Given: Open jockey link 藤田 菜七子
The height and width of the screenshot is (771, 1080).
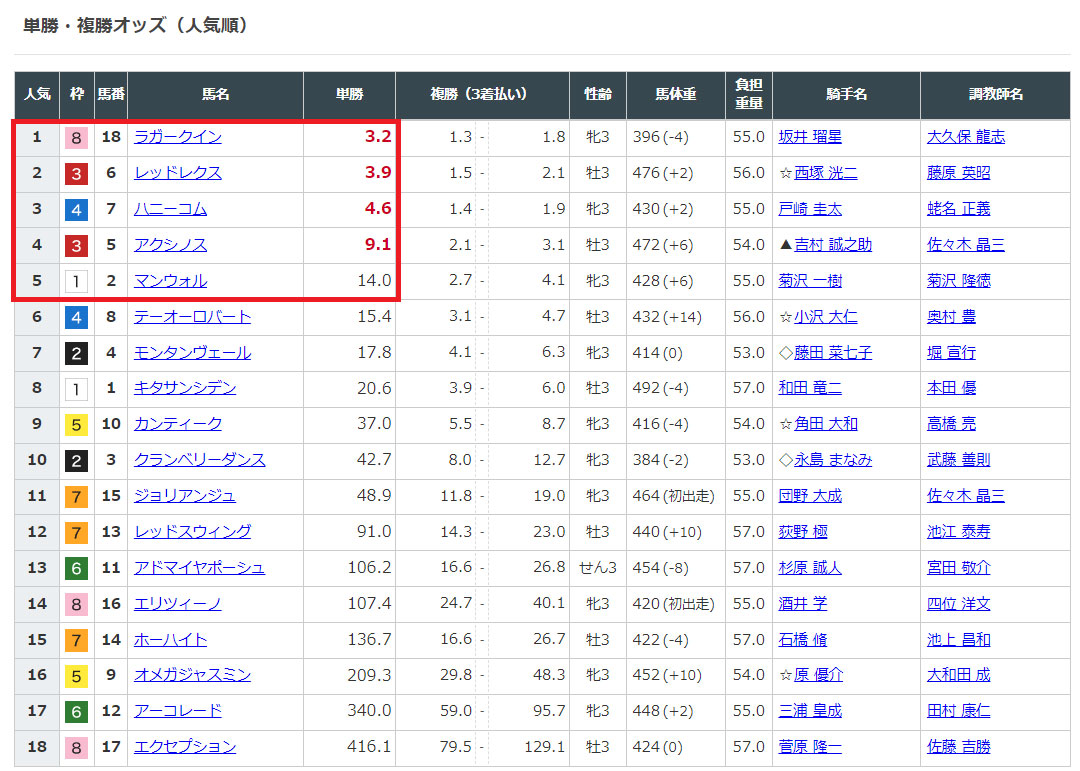Looking at the screenshot, I should click(833, 353).
